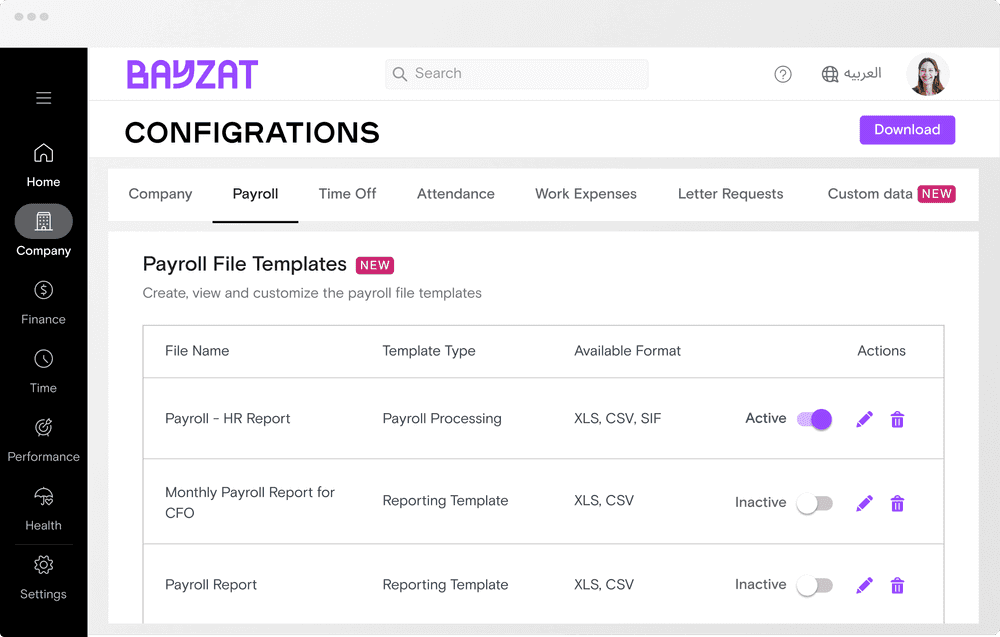The height and width of the screenshot is (637, 1000).
Task: Delete the Monthly Payroll Report for CFO
Action: tap(897, 503)
